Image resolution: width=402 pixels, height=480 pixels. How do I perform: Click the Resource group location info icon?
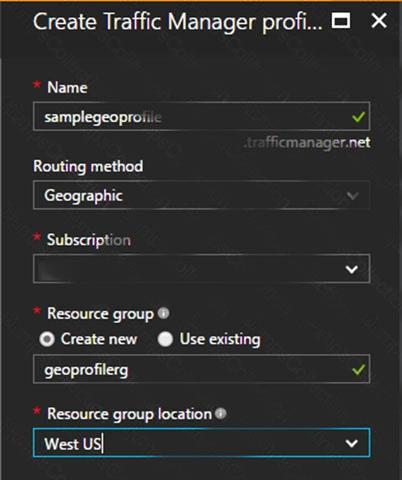(220, 413)
